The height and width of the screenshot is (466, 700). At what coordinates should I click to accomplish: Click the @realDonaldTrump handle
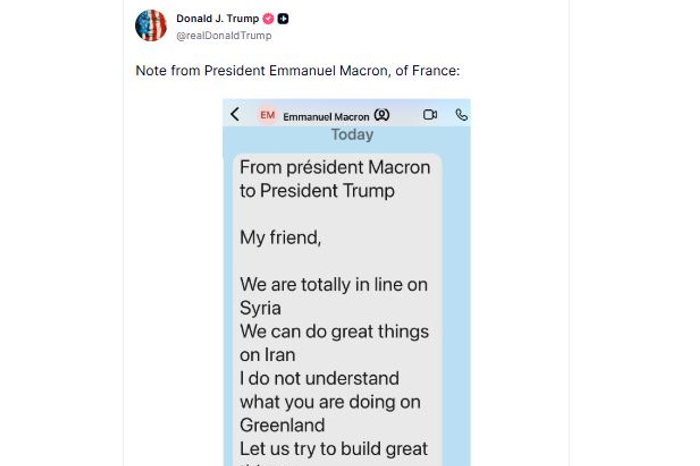tap(224, 36)
